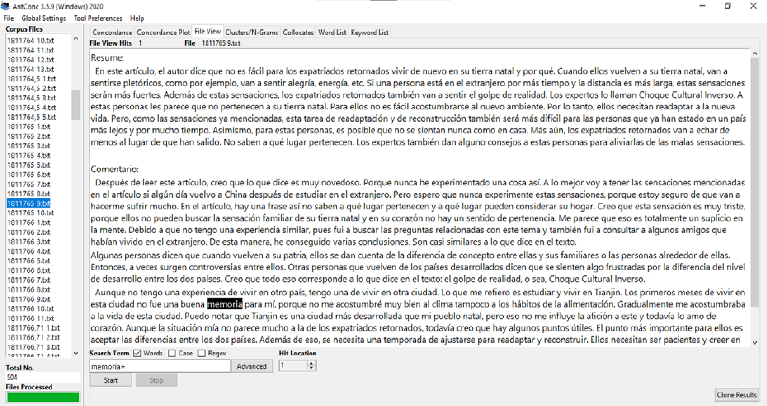Click the Search Term input field
Viewport: 767px width, 406px height.
click(x=159, y=367)
